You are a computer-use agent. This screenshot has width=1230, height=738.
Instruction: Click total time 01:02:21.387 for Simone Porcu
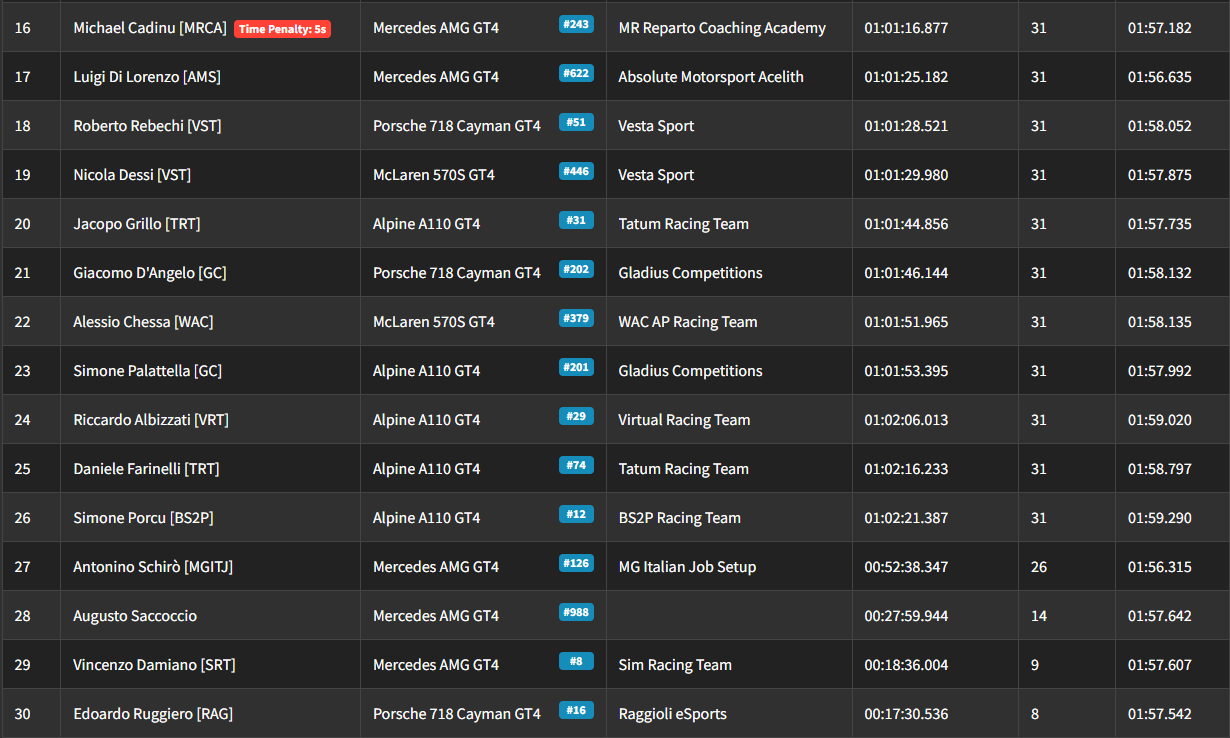[906, 518]
